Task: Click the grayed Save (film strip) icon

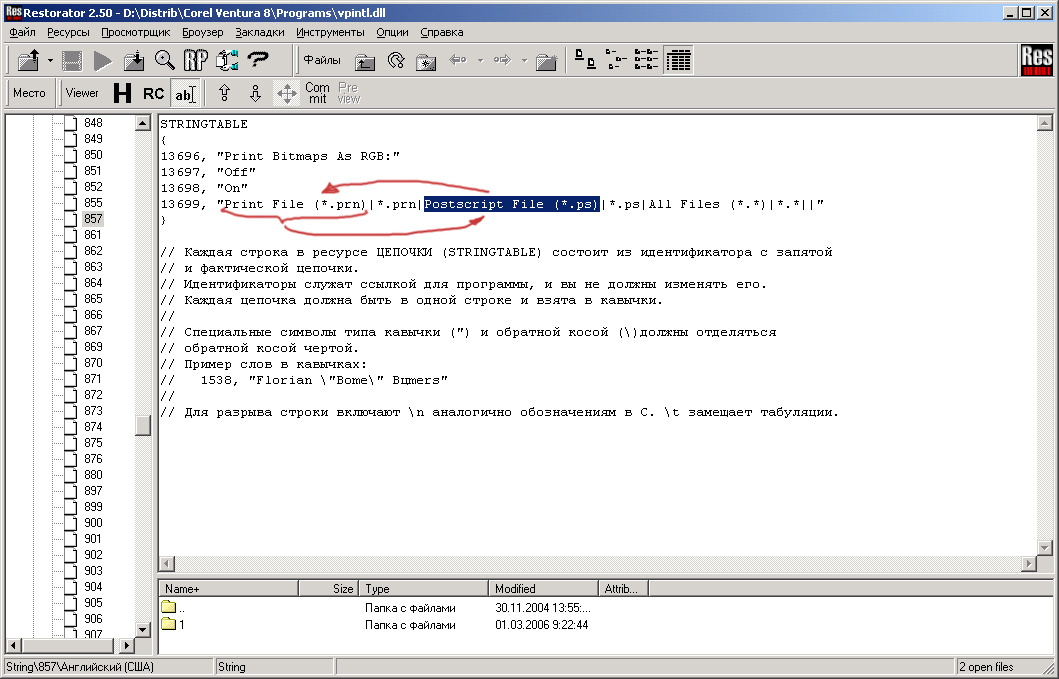Action: pos(72,60)
